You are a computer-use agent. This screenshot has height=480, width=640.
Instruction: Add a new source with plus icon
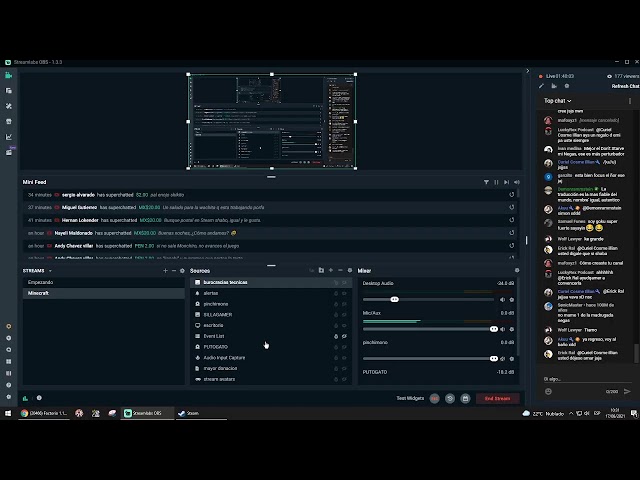(x=331, y=270)
